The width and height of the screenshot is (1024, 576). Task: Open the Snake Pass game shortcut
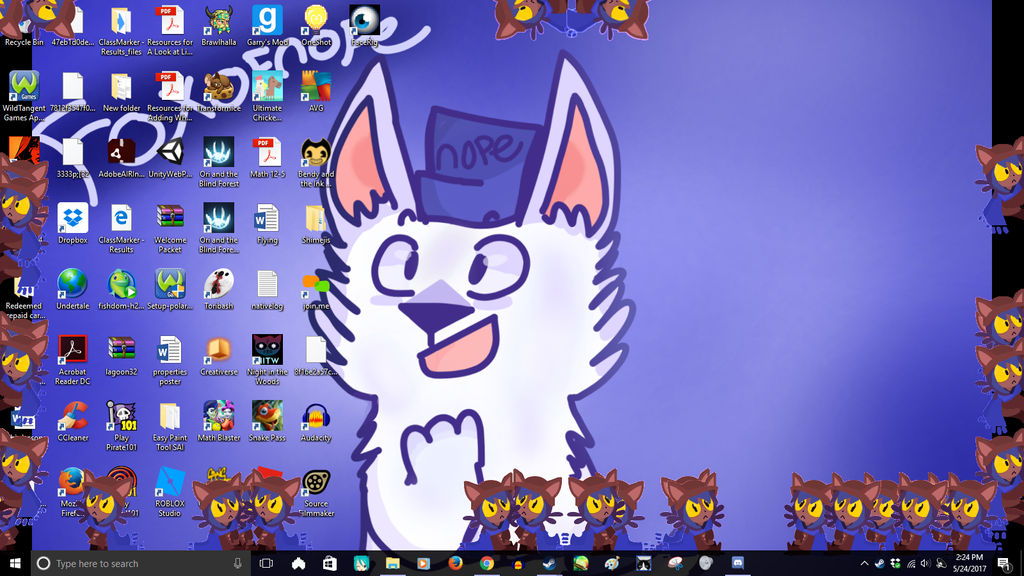(x=268, y=422)
